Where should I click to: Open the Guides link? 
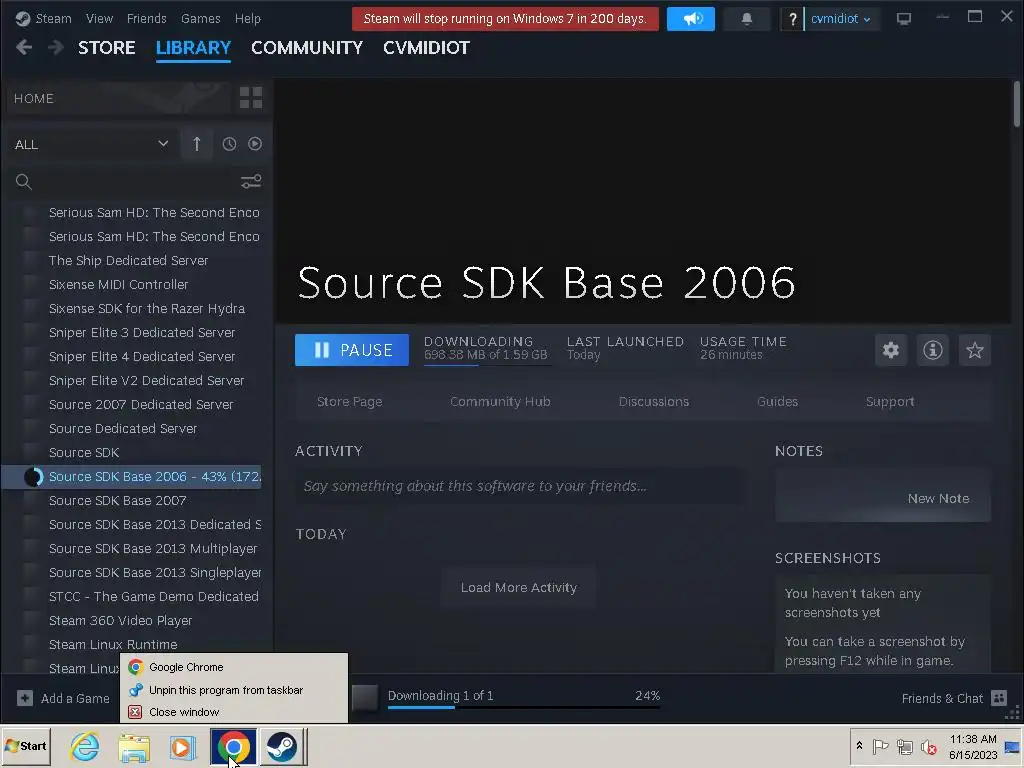[x=777, y=402]
